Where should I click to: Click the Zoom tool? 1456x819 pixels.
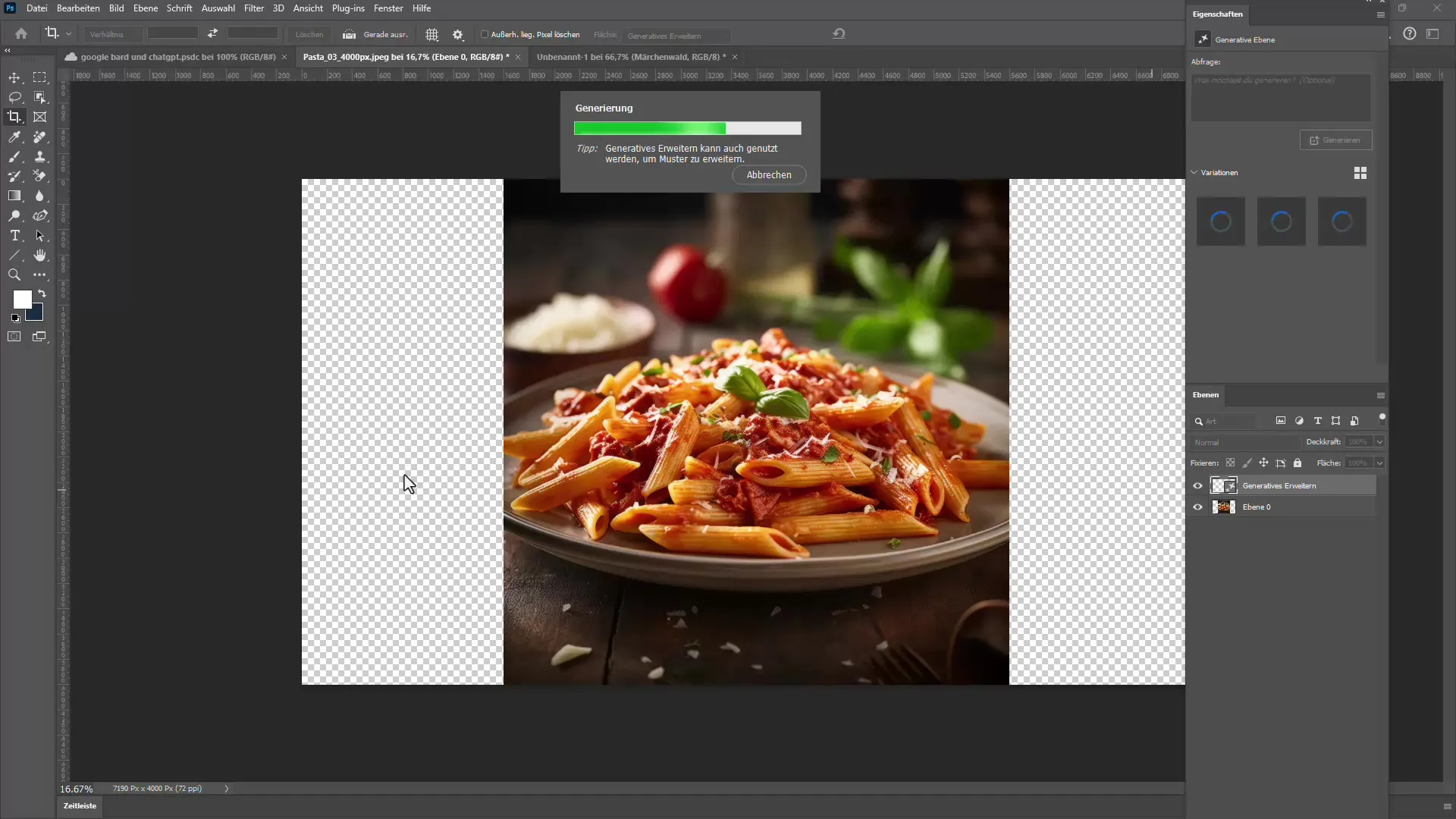tap(14, 275)
